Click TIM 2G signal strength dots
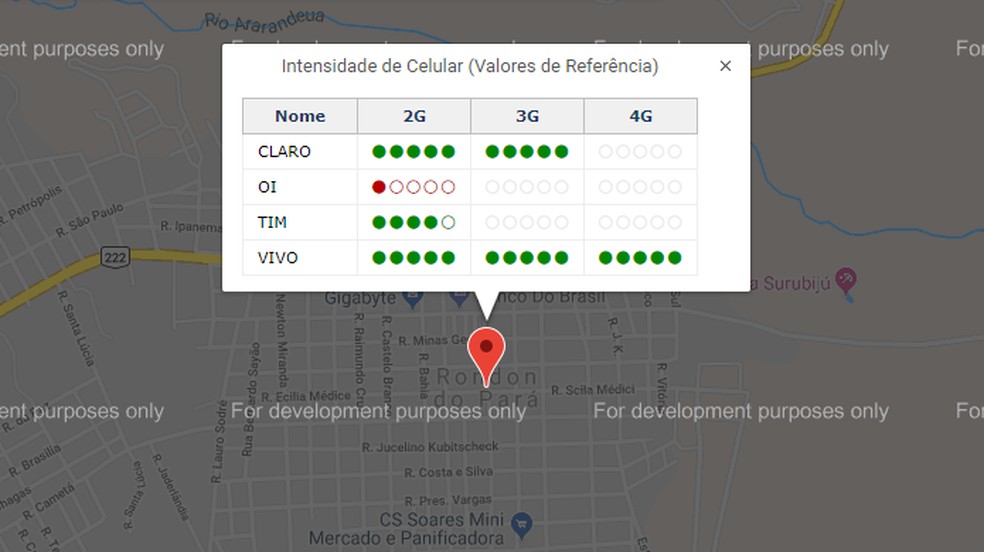 coord(413,222)
